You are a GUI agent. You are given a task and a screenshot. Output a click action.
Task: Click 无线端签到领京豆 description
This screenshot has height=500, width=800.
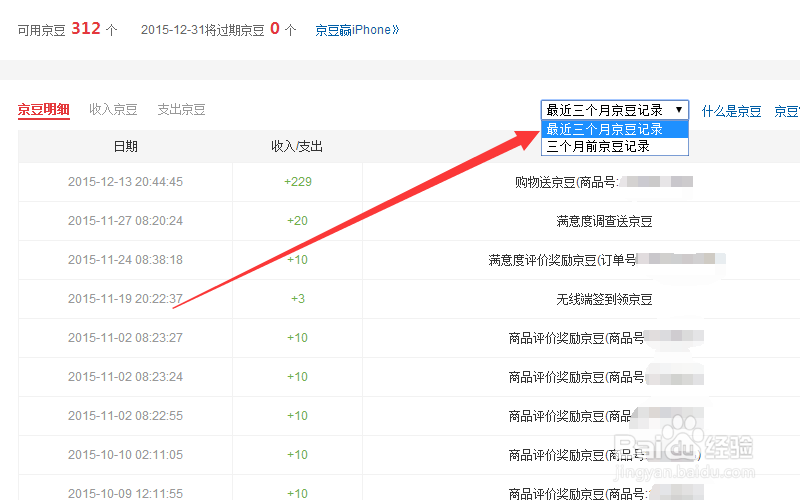point(604,299)
